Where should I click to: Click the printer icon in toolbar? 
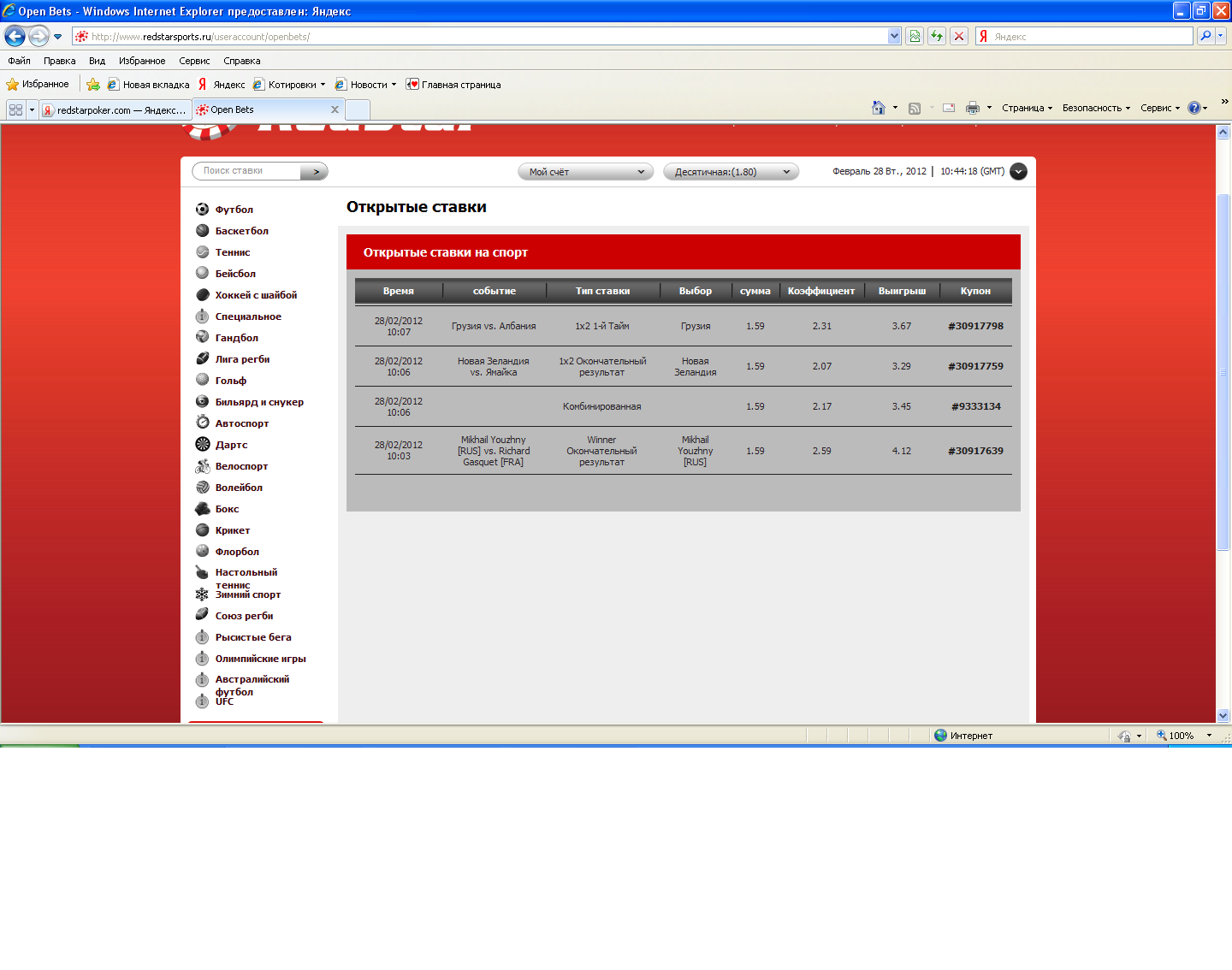[x=972, y=108]
